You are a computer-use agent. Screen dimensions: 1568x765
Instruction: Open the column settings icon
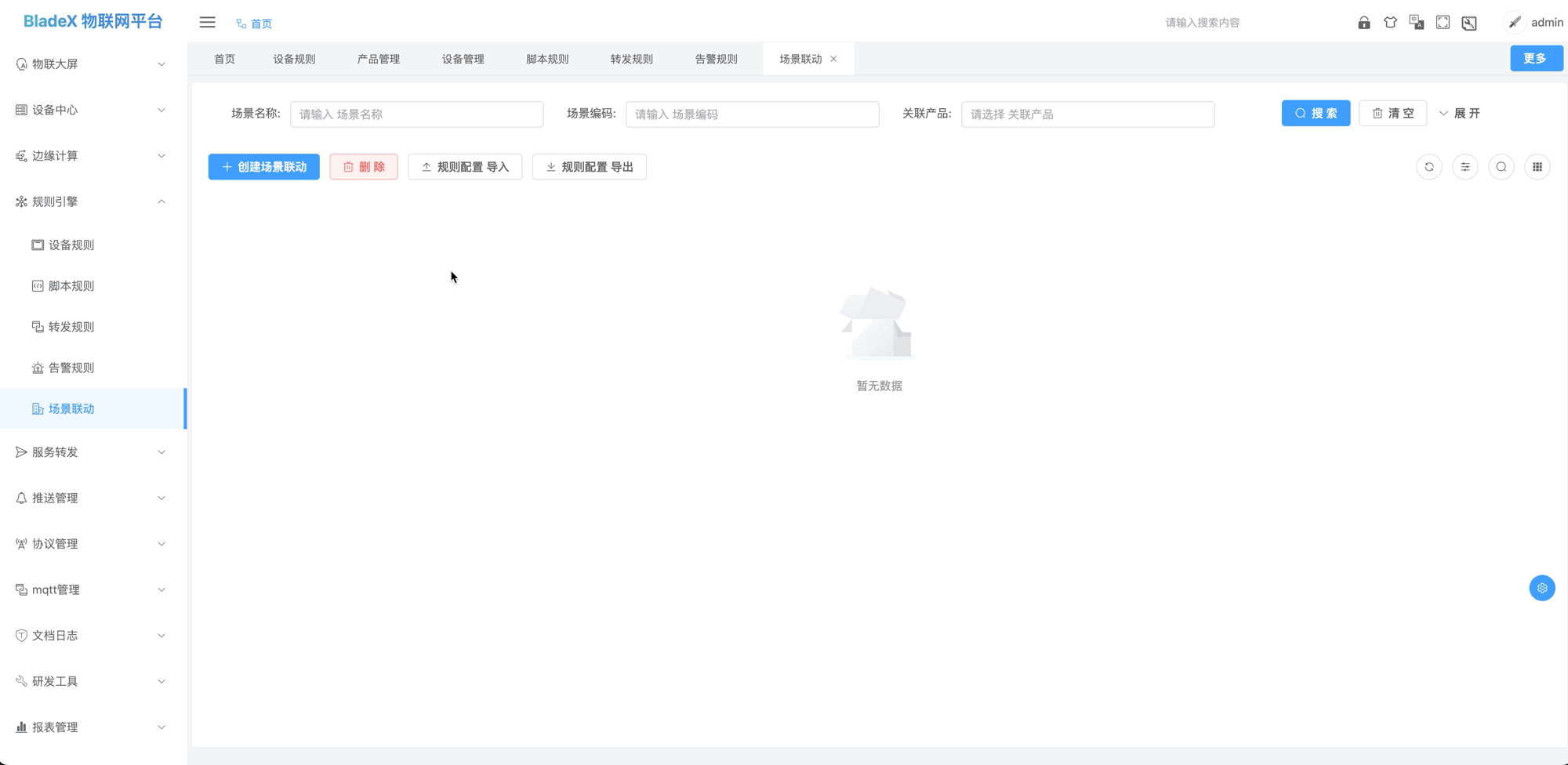1465,167
